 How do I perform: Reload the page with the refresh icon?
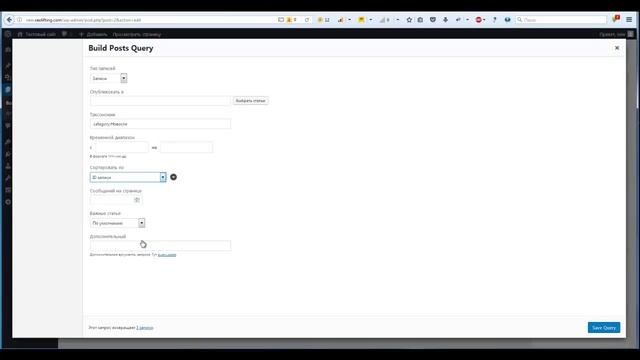point(307,20)
